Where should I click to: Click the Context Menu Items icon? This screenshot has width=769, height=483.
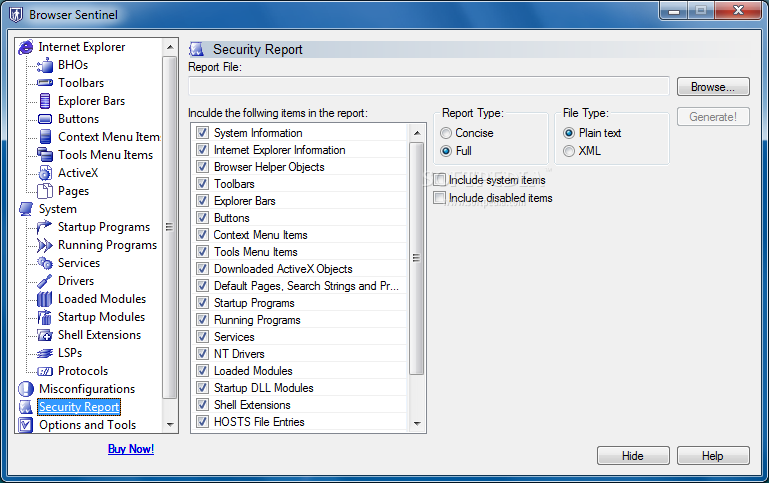coord(45,137)
